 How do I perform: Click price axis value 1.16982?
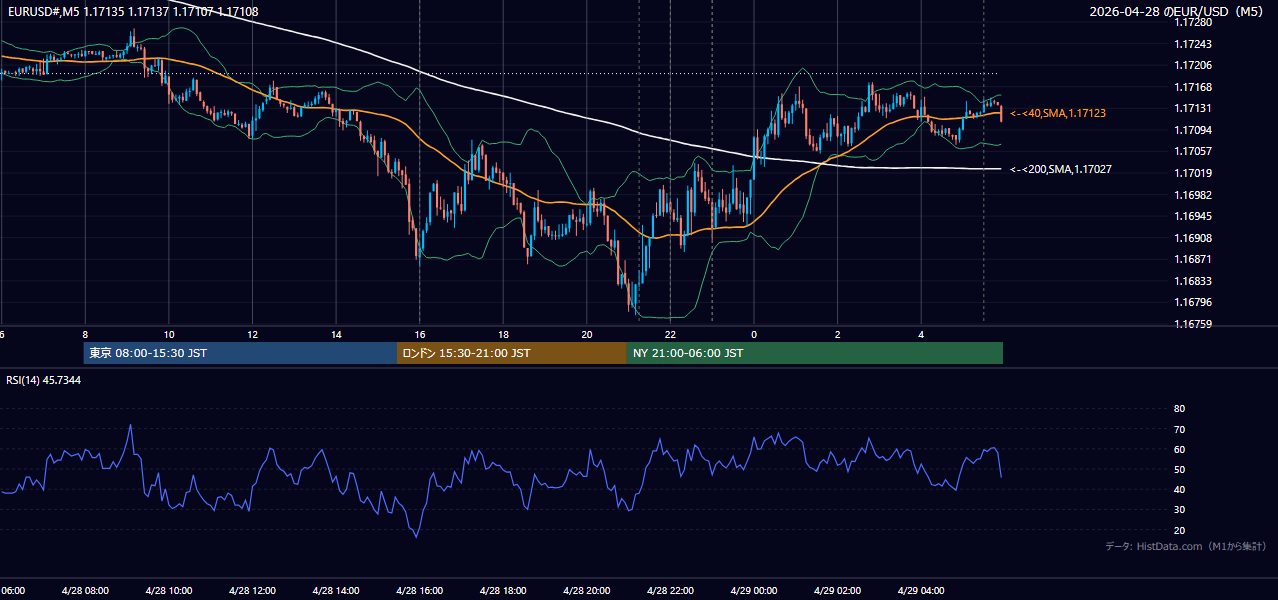[1193, 195]
